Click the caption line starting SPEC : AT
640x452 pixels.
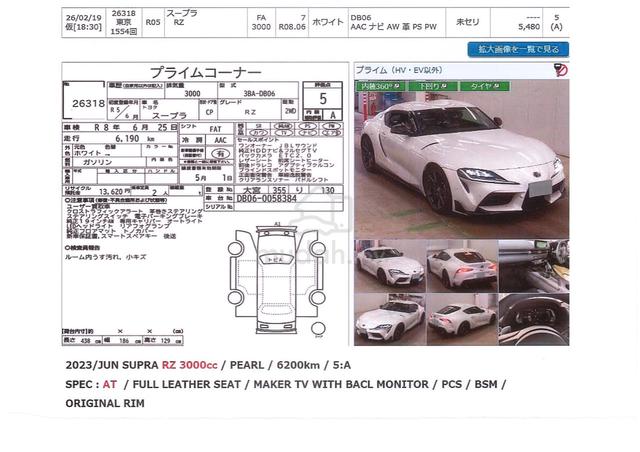[x=286, y=384]
